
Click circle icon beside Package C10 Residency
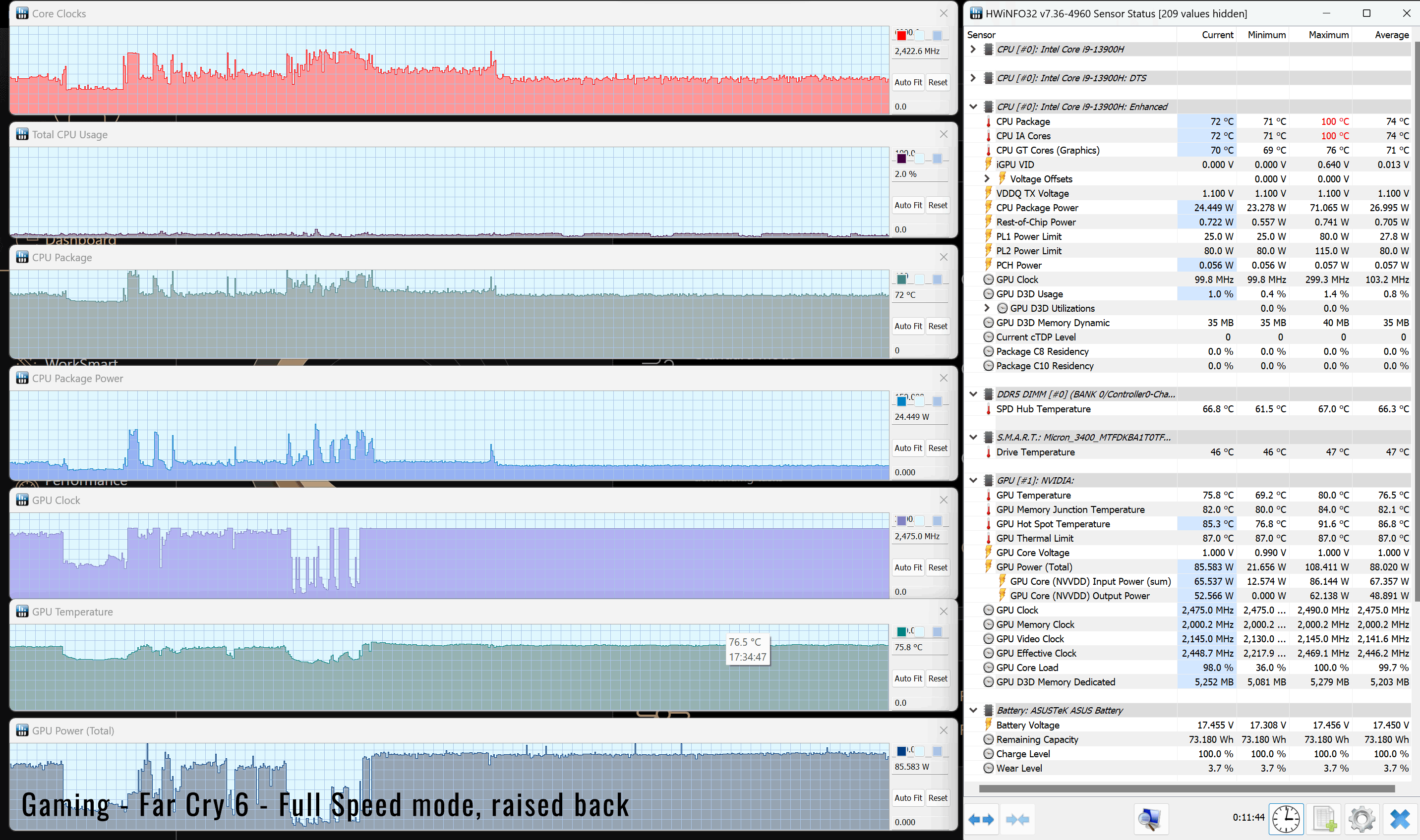(989, 366)
